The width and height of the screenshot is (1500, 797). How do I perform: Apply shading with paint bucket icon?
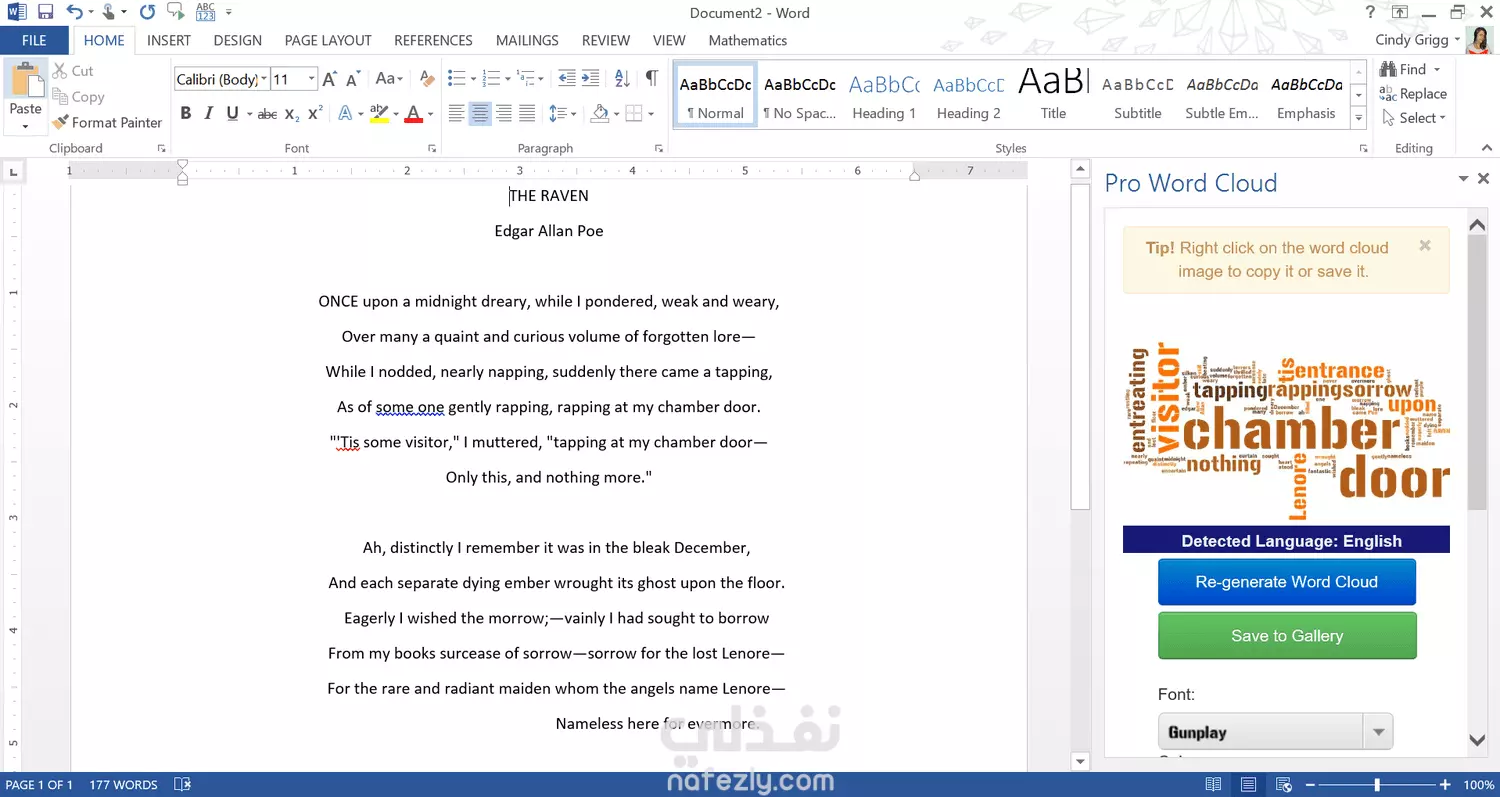[598, 114]
